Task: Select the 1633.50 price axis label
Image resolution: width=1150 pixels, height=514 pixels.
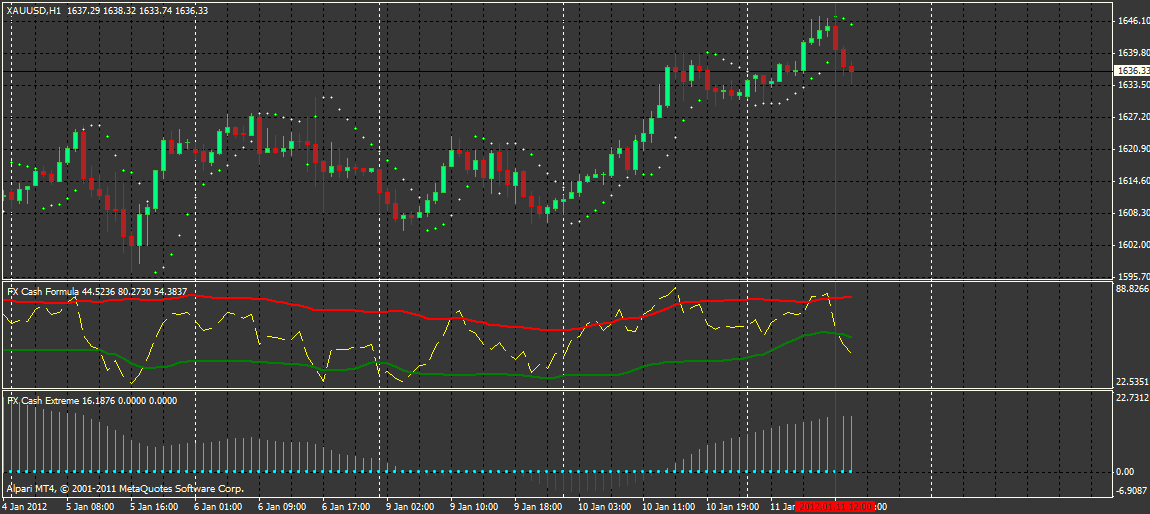Action: (x=1132, y=85)
